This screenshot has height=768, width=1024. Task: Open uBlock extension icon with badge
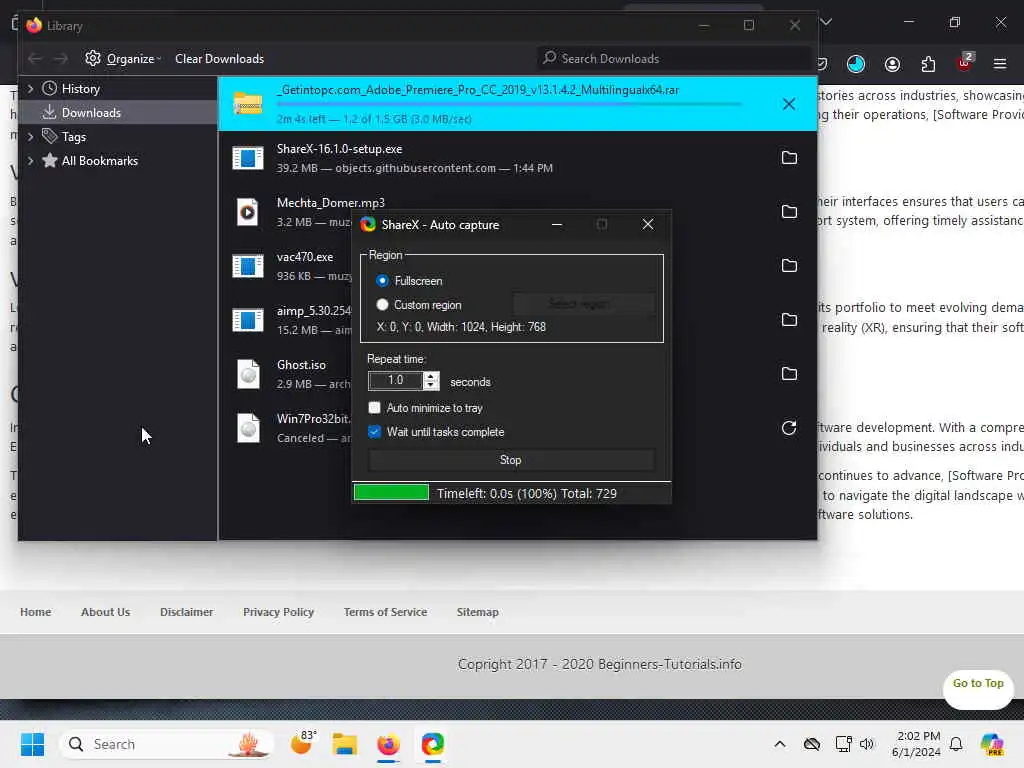(965, 63)
